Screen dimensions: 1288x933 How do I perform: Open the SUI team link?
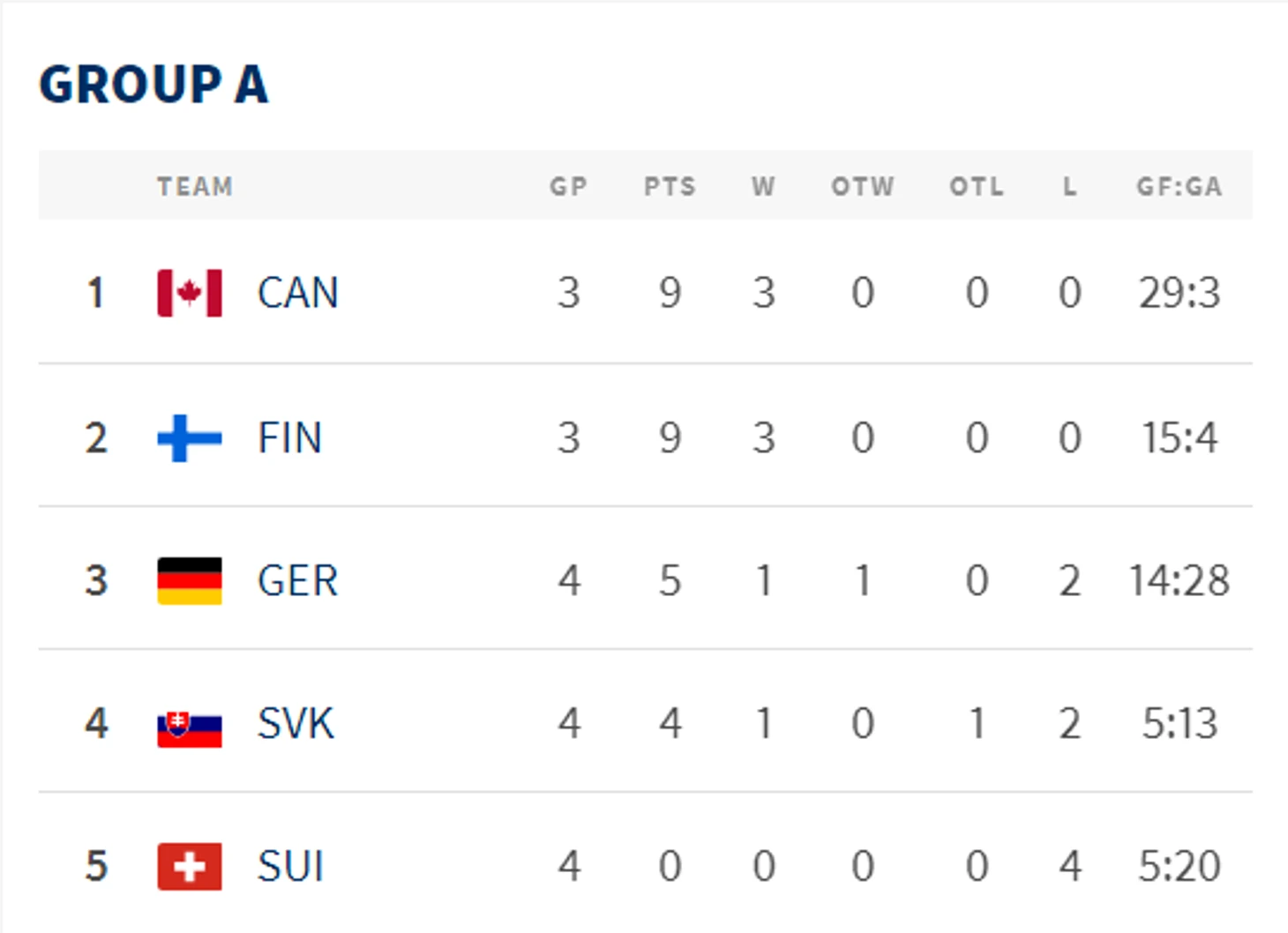[x=290, y=867]
